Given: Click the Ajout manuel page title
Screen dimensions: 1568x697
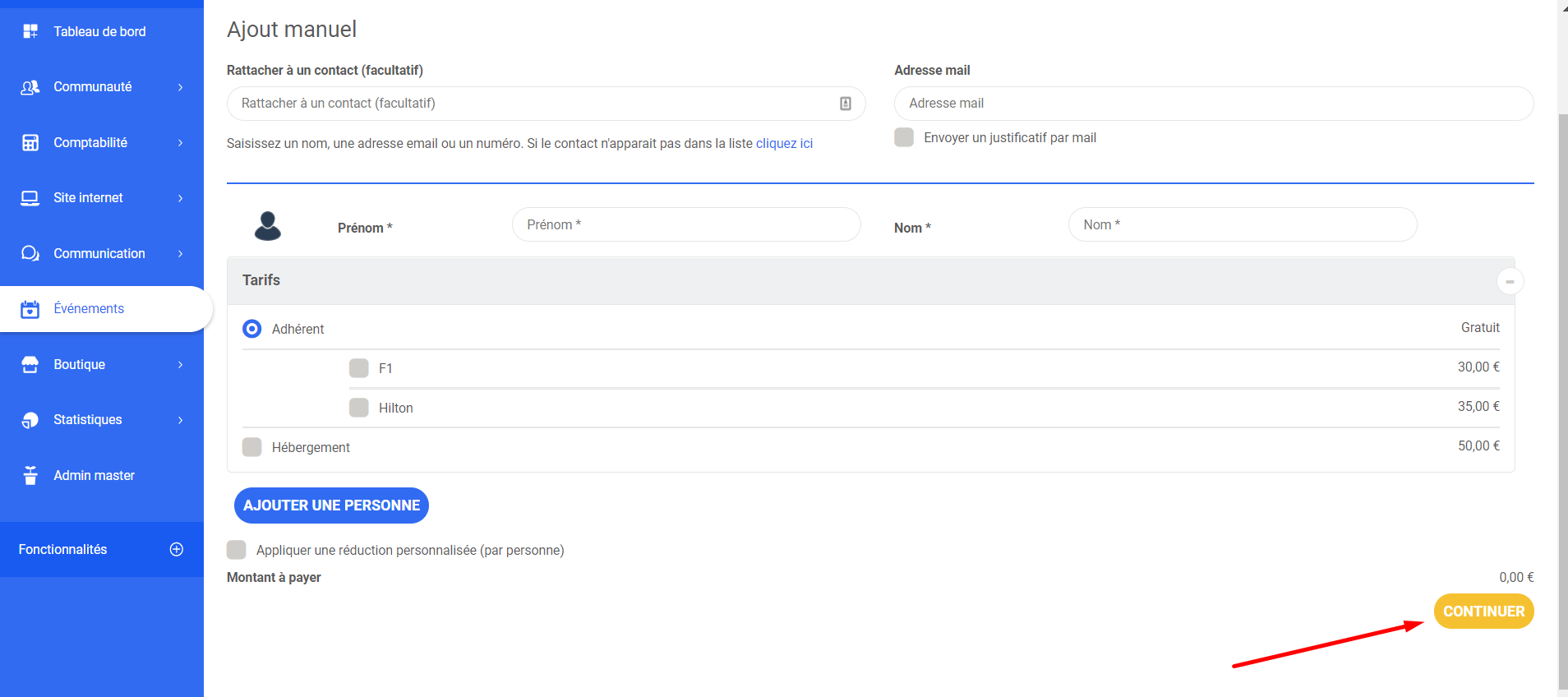Looking at the screenshot, I should tap(292, 30).
